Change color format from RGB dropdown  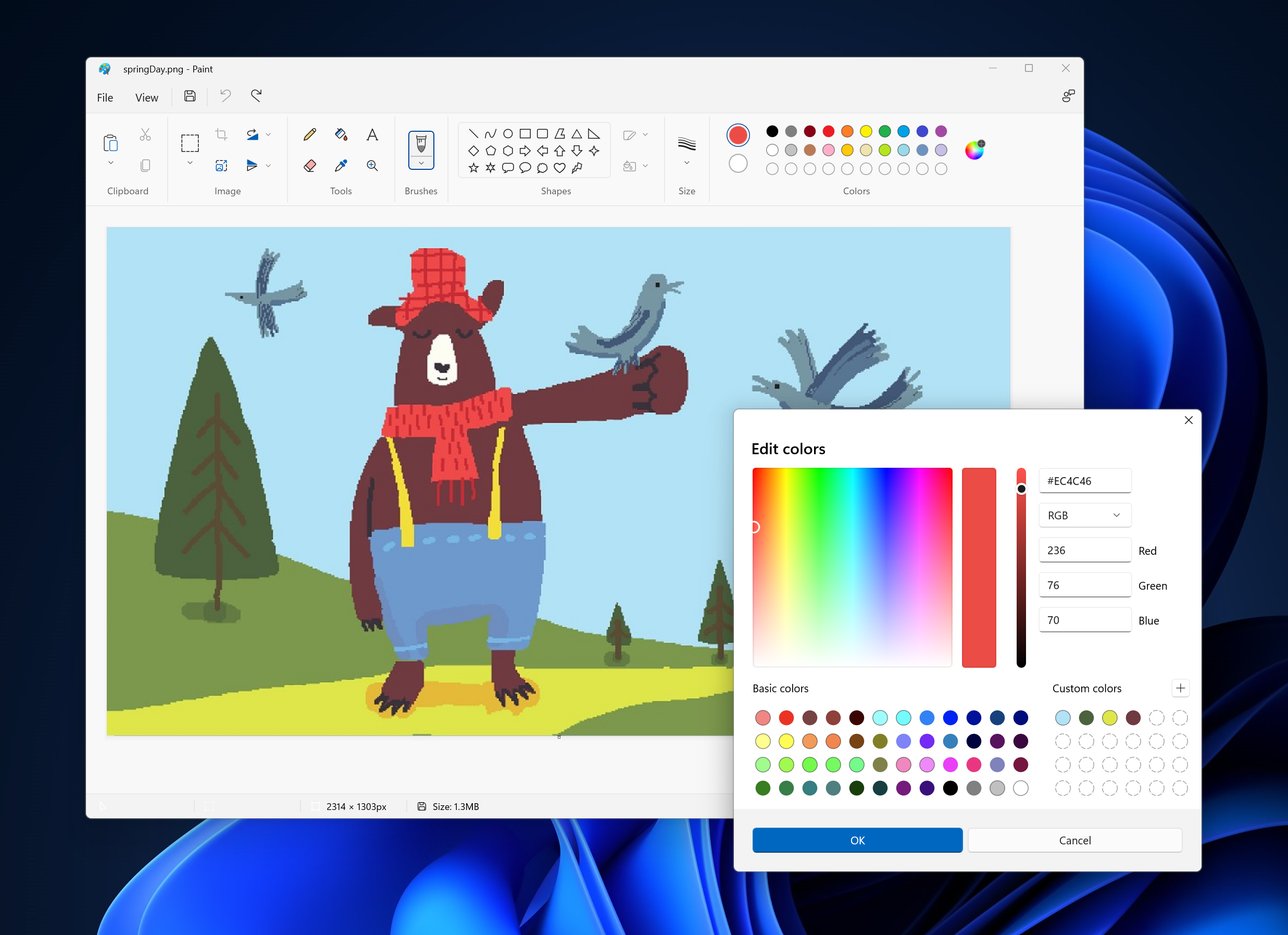1084,515
